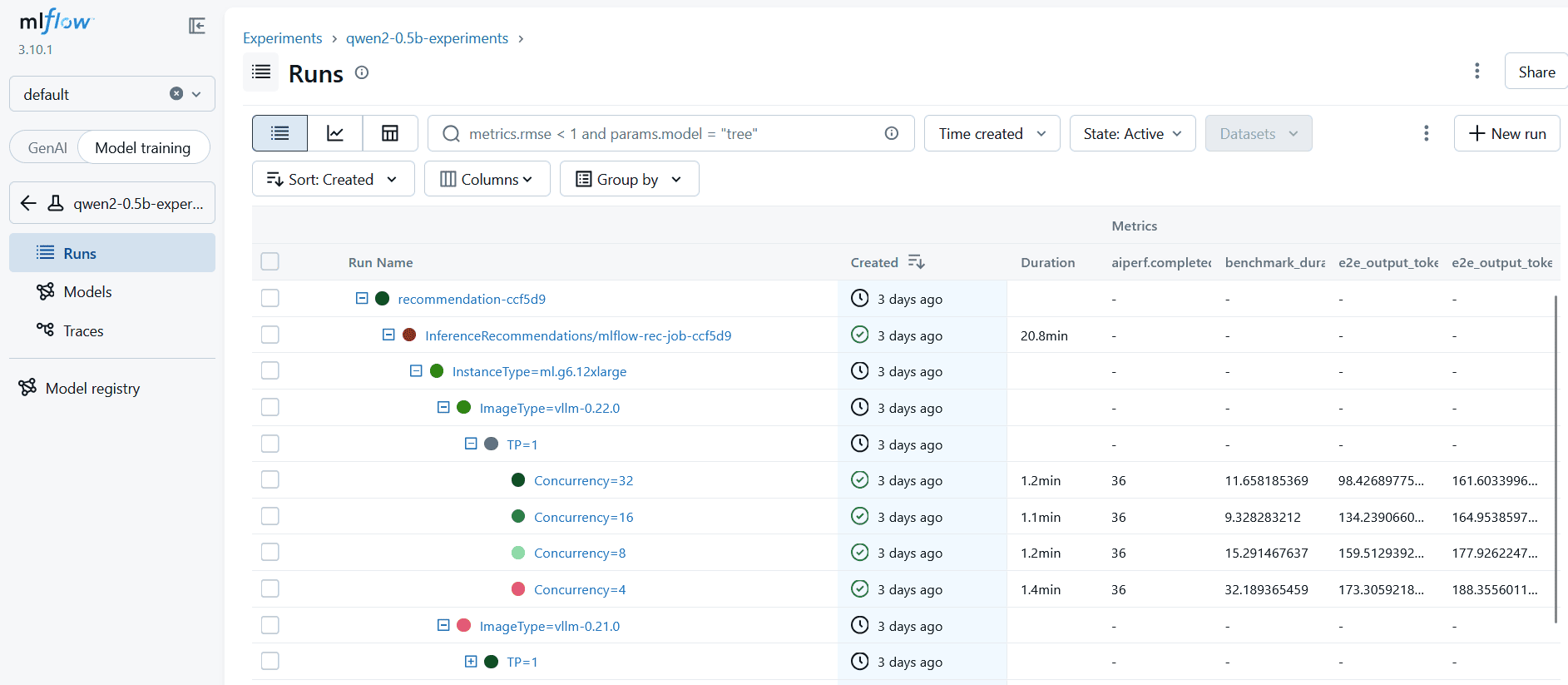Expand TP=1 under ImageType=vllm-0.21.0
Image resolution: width=1568 pixels, height=685 pixels.
tap(471, 661)
